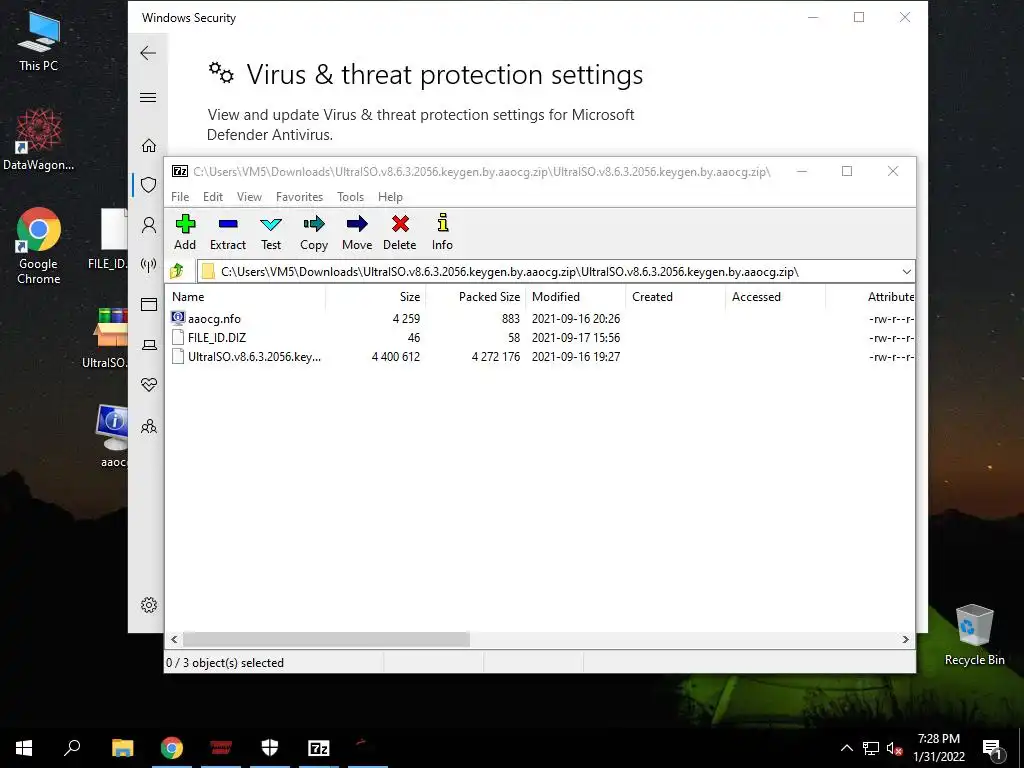Open the Tools menu in 7-Zip
The width and height of the screenshot is (1024, 768).
[x=350, y=197]
